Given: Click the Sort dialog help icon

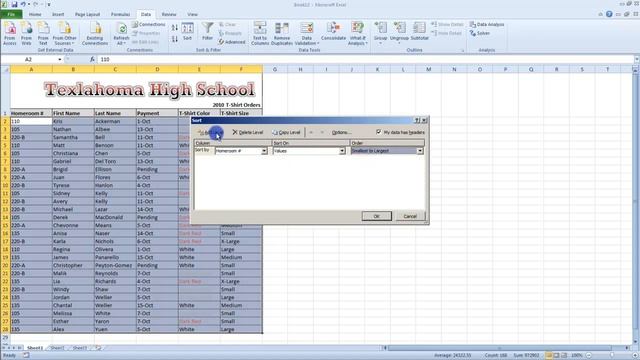Looking at the screenshot, I should point(417,120).
